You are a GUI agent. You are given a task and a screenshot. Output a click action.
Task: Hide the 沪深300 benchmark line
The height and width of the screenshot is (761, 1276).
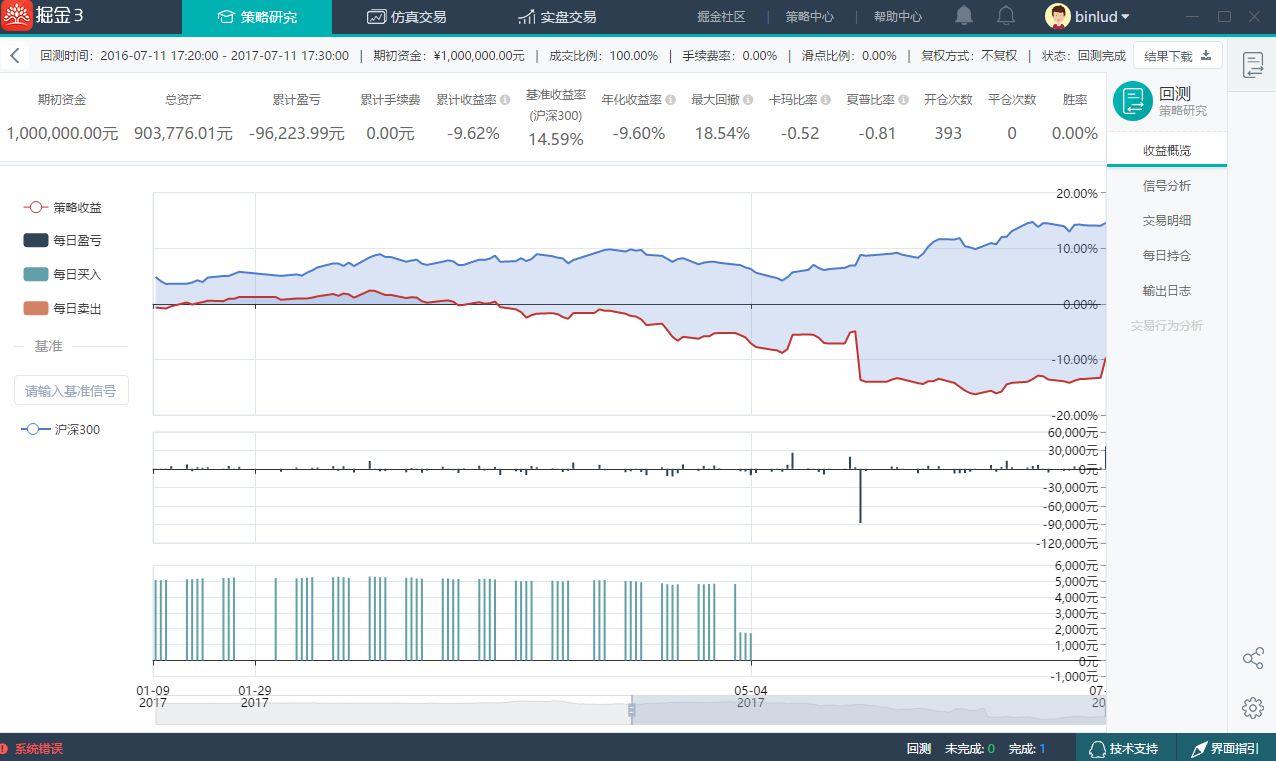coord(61,429)
